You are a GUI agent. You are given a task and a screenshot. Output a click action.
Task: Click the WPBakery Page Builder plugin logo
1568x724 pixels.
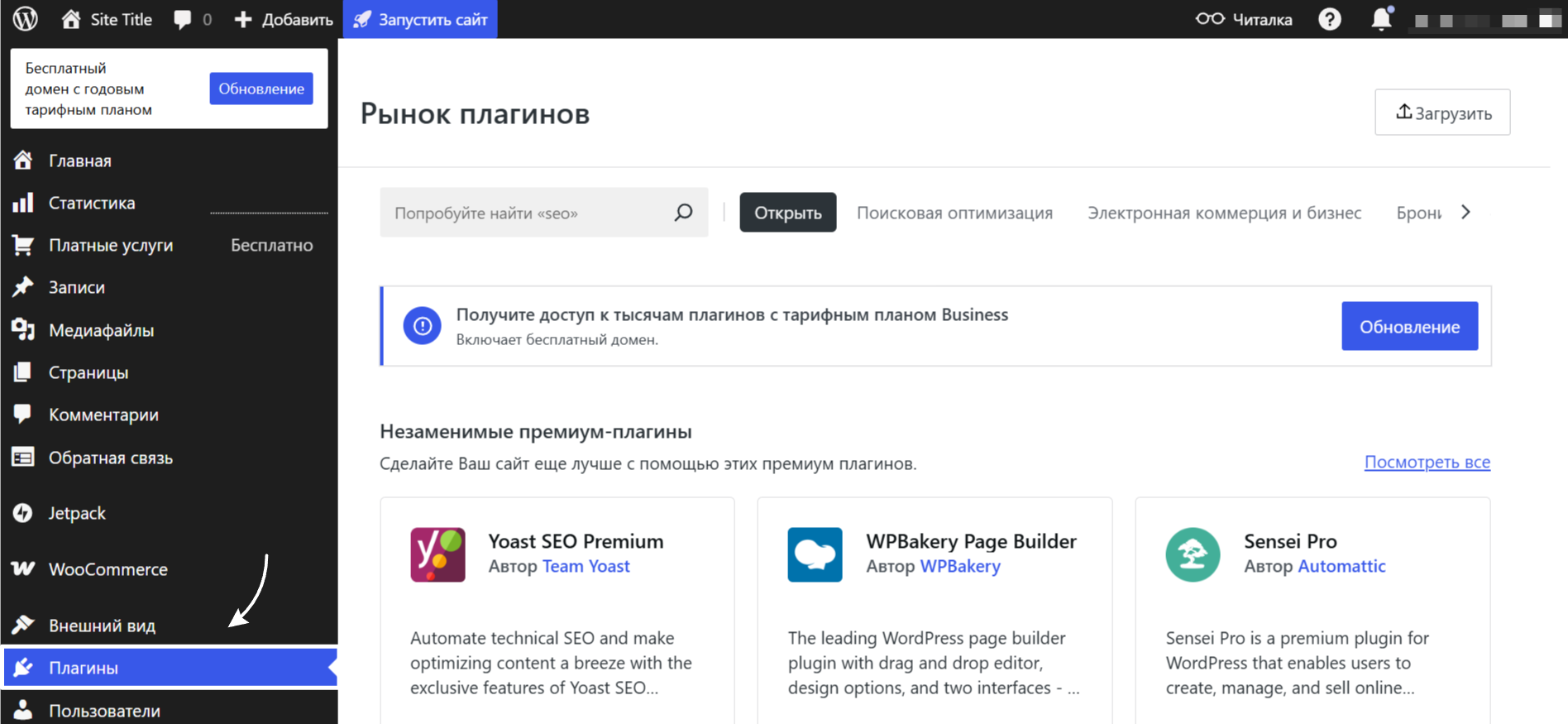tap(815, 554)
